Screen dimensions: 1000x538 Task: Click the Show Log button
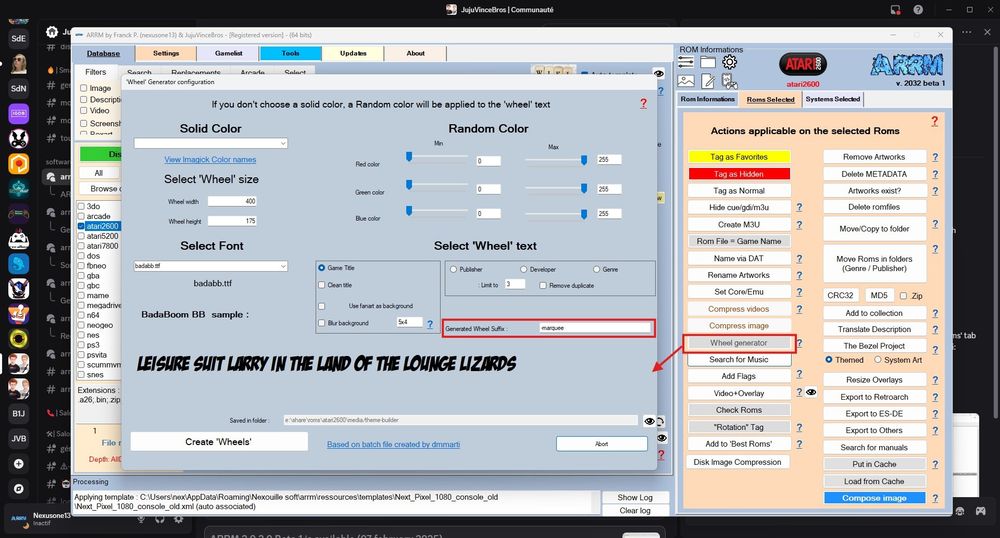[x=635, y=497]
